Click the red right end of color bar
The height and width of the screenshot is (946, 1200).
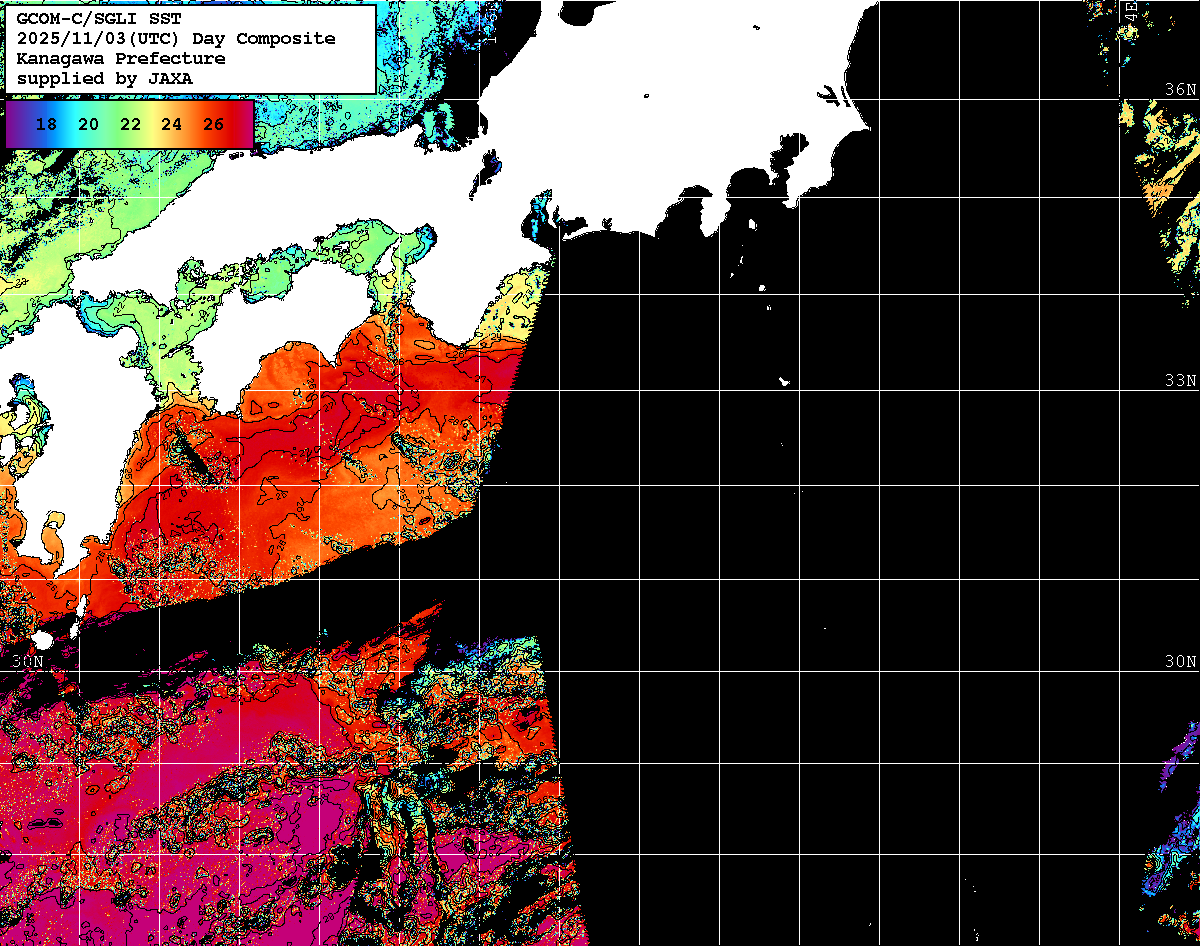coord(244,125)
